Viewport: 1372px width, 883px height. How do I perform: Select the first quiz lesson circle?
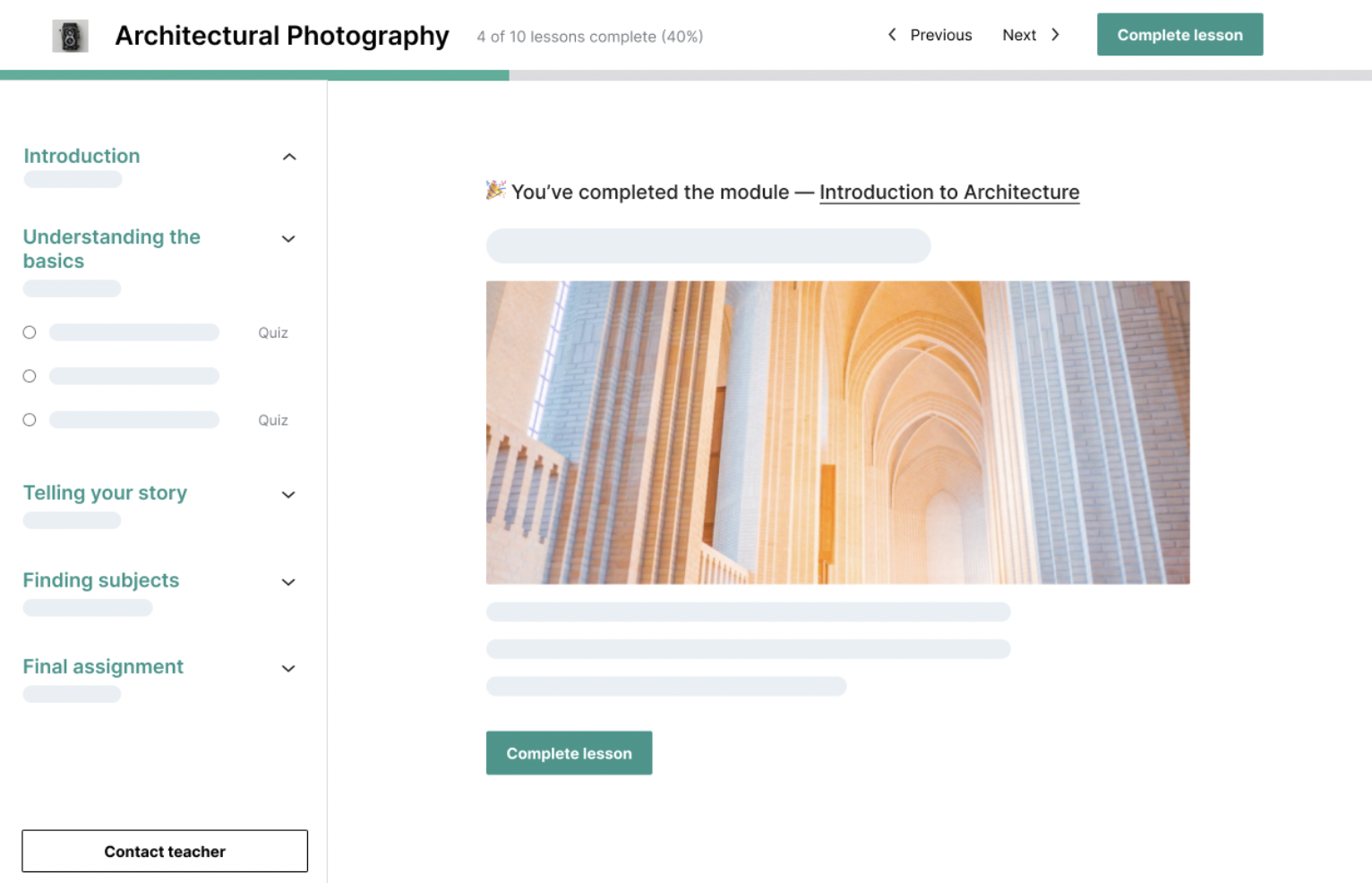[30, 332]
